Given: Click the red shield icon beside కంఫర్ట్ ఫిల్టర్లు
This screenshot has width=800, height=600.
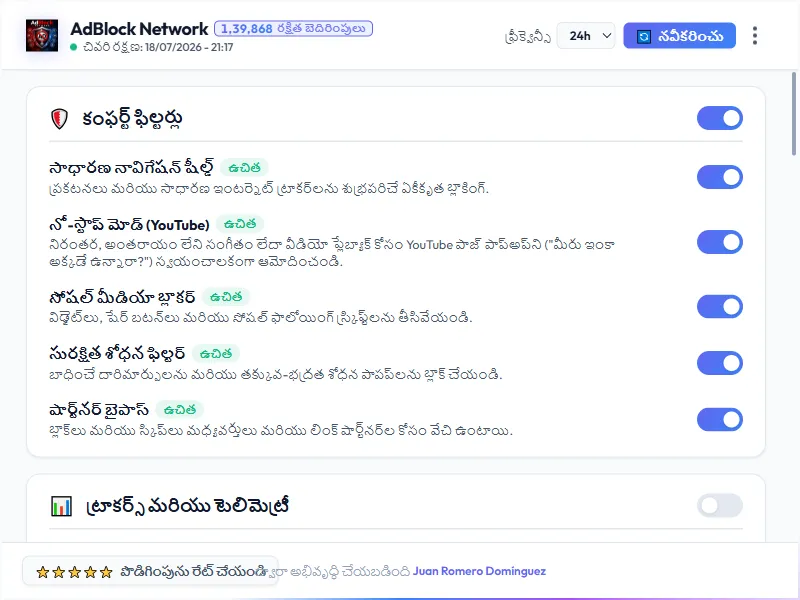Looking at the screenshot, I should click(60, 118).
